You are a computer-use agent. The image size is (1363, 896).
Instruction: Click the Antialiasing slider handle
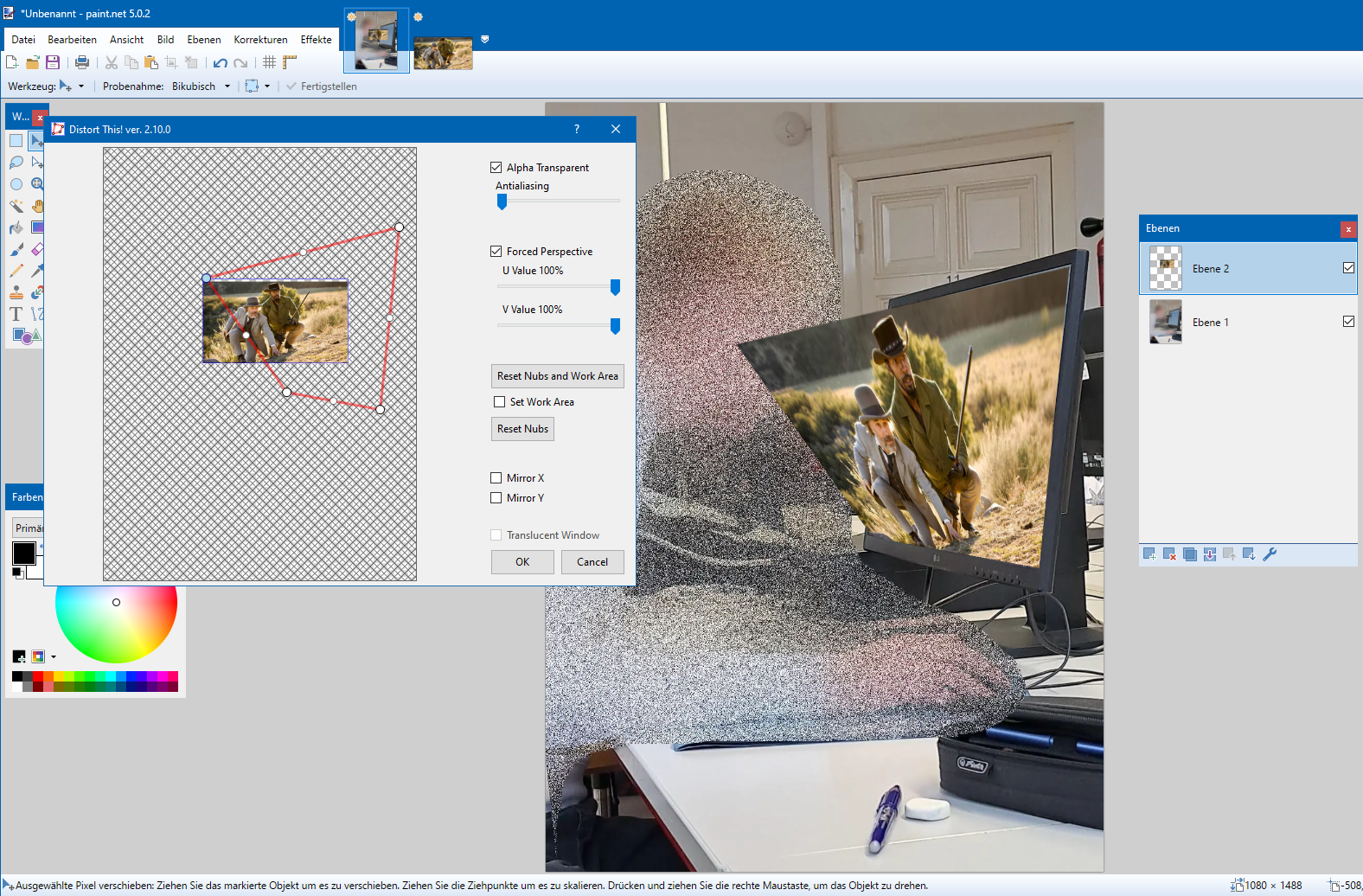click(x=502, y=202)
